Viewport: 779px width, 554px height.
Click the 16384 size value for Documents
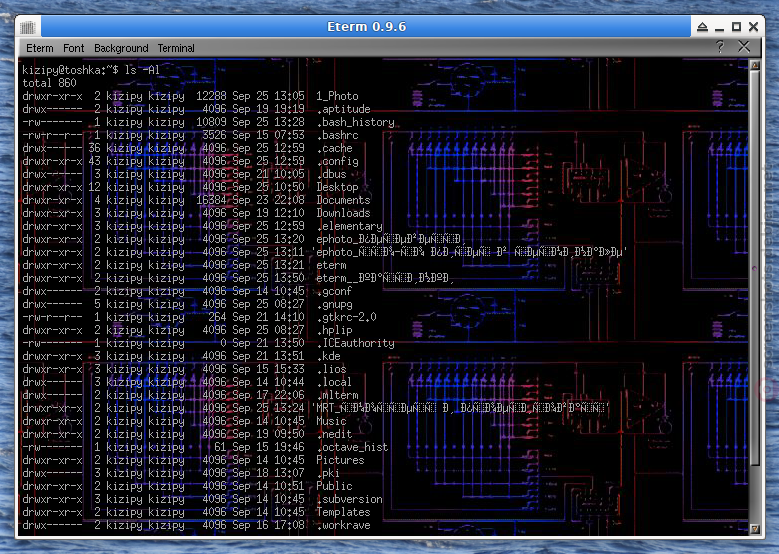pyautogui.click(x=211, y=200)
